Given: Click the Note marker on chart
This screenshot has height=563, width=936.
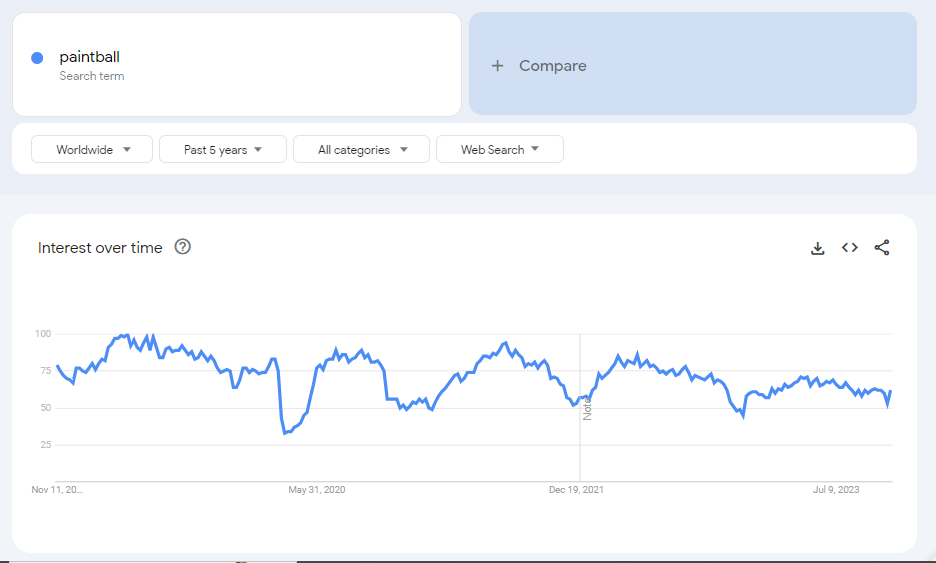Looking at the screenshot, I should [587, 408].
